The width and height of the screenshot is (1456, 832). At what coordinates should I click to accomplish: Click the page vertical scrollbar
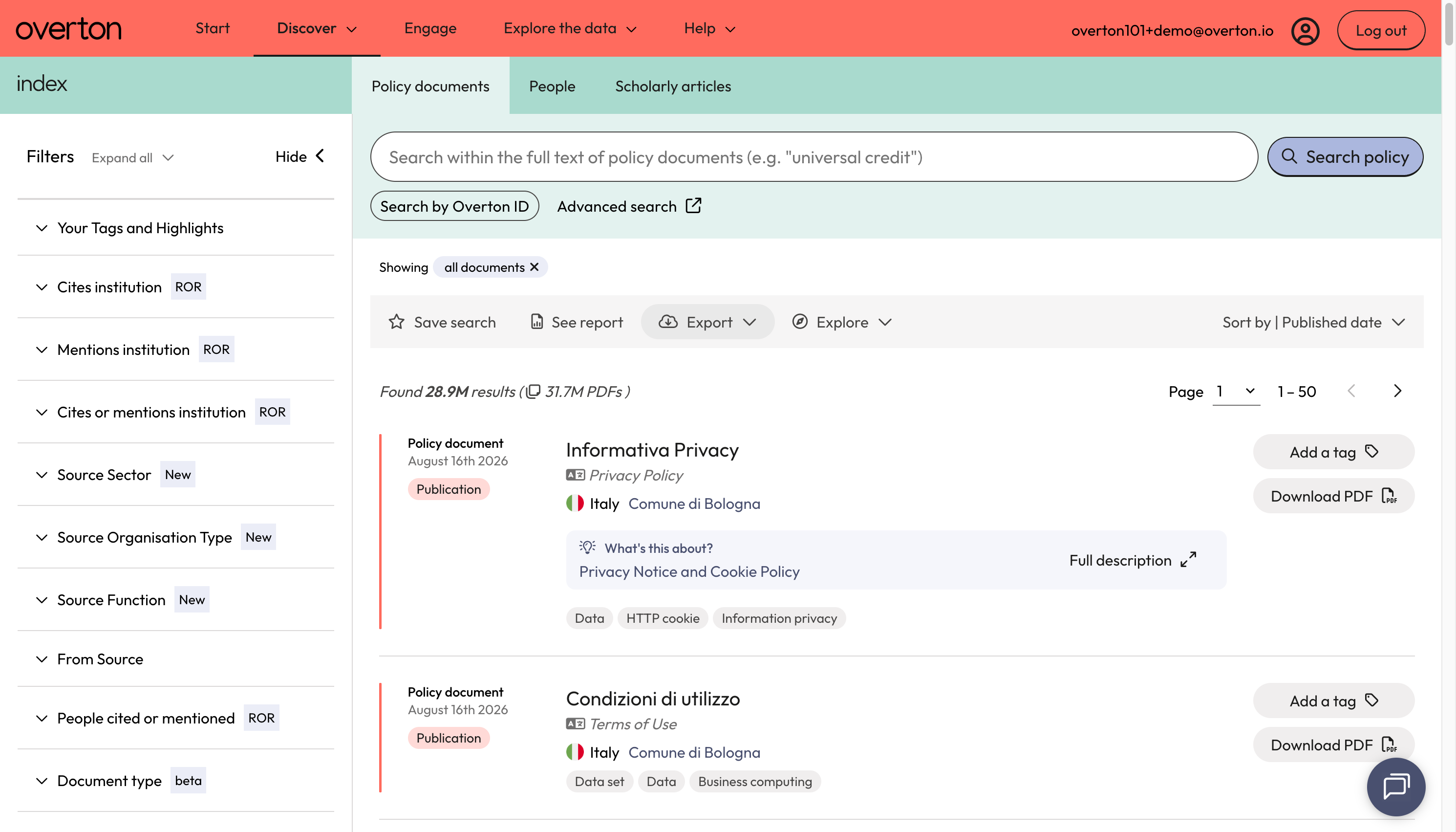1449,23
